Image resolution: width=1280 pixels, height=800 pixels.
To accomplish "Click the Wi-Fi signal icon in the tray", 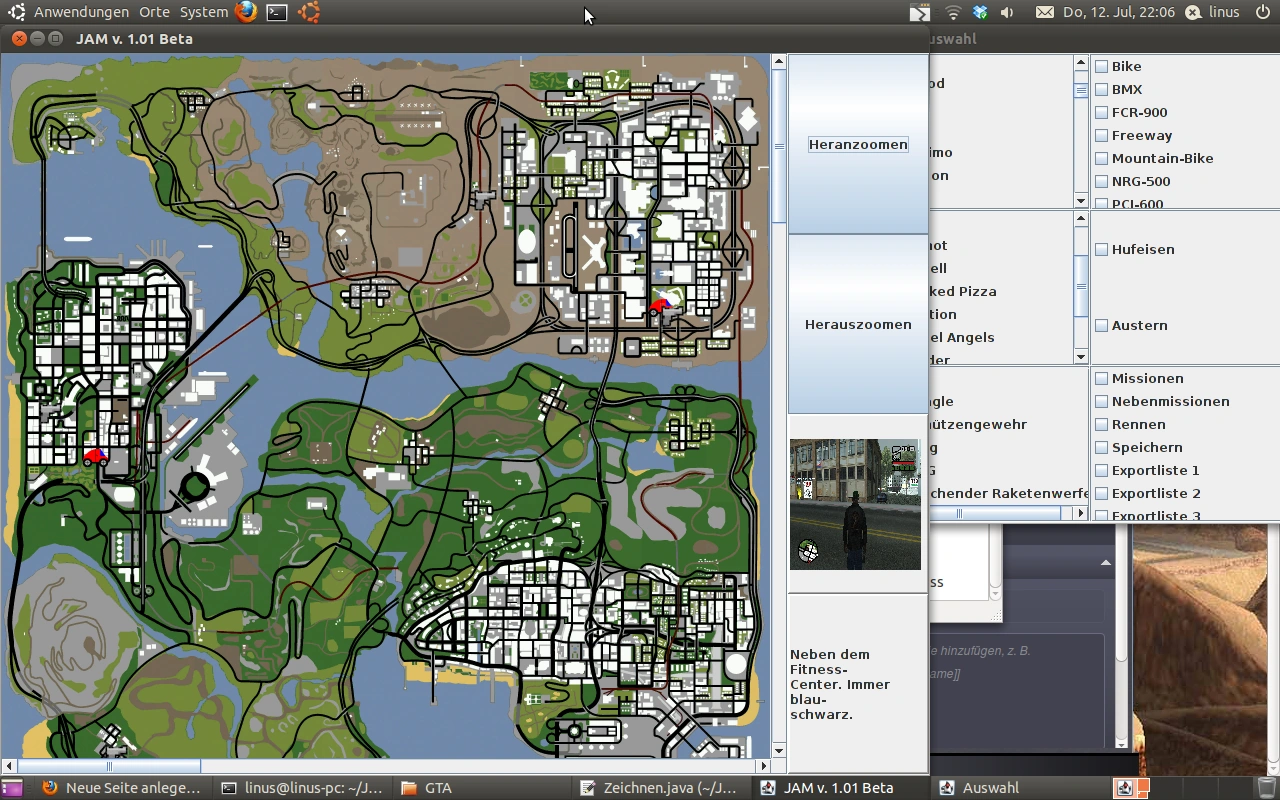I will pyautogui.click(x=952, y=12).
